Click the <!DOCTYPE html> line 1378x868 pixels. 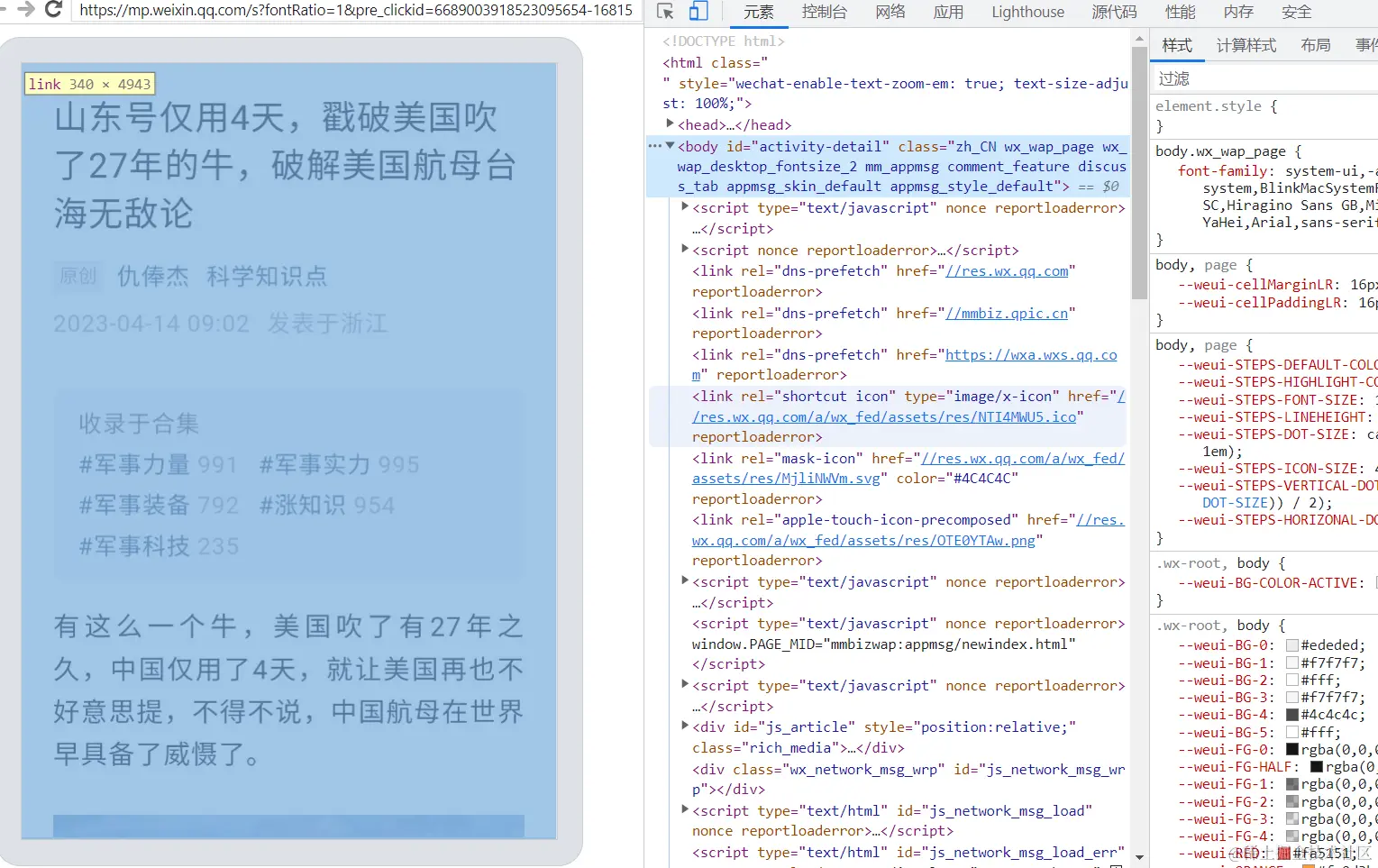click(x=724, y=41)
